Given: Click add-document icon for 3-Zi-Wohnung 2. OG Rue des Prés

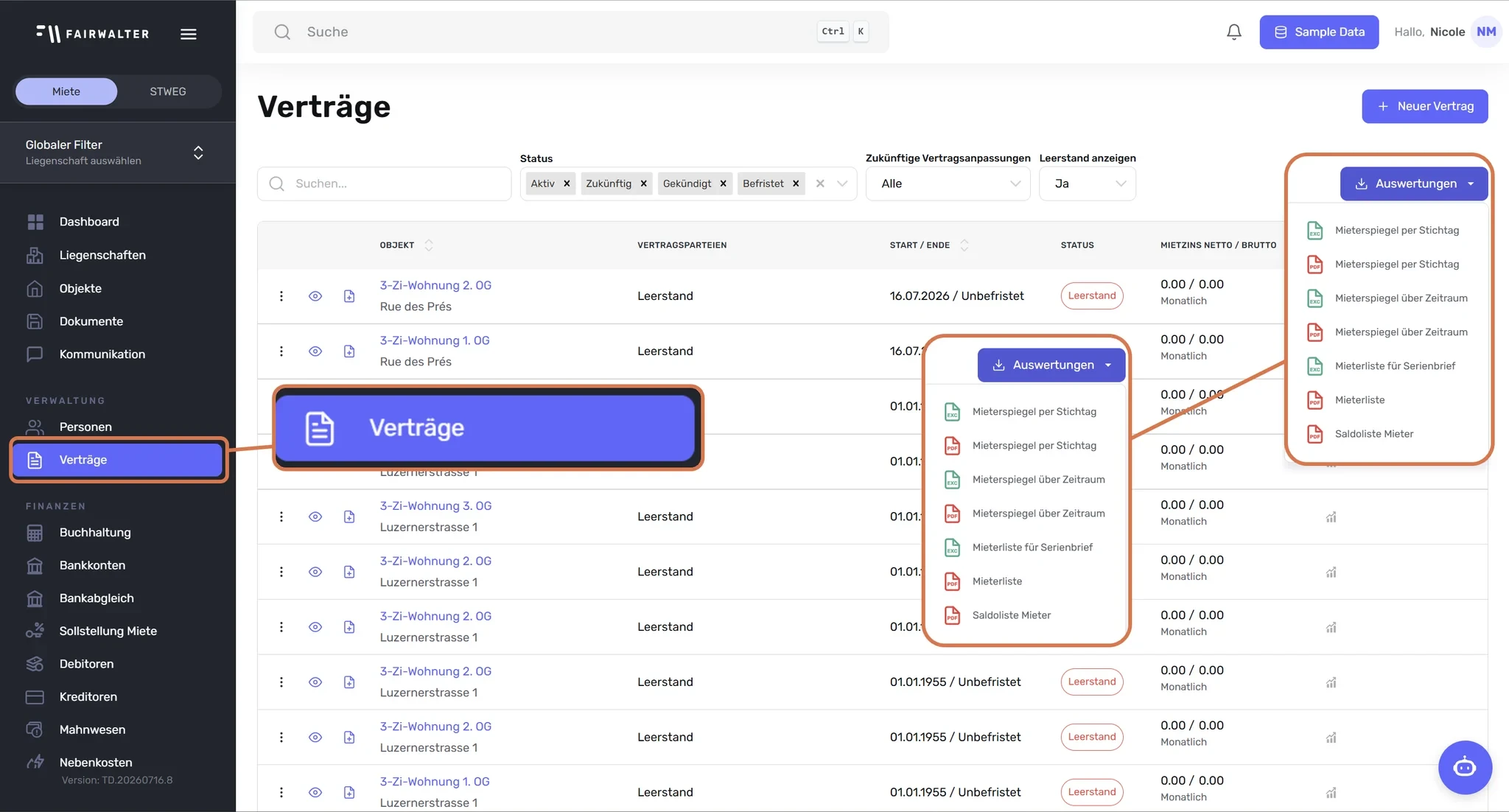Looking at the screenshot, I should point(349,296).
